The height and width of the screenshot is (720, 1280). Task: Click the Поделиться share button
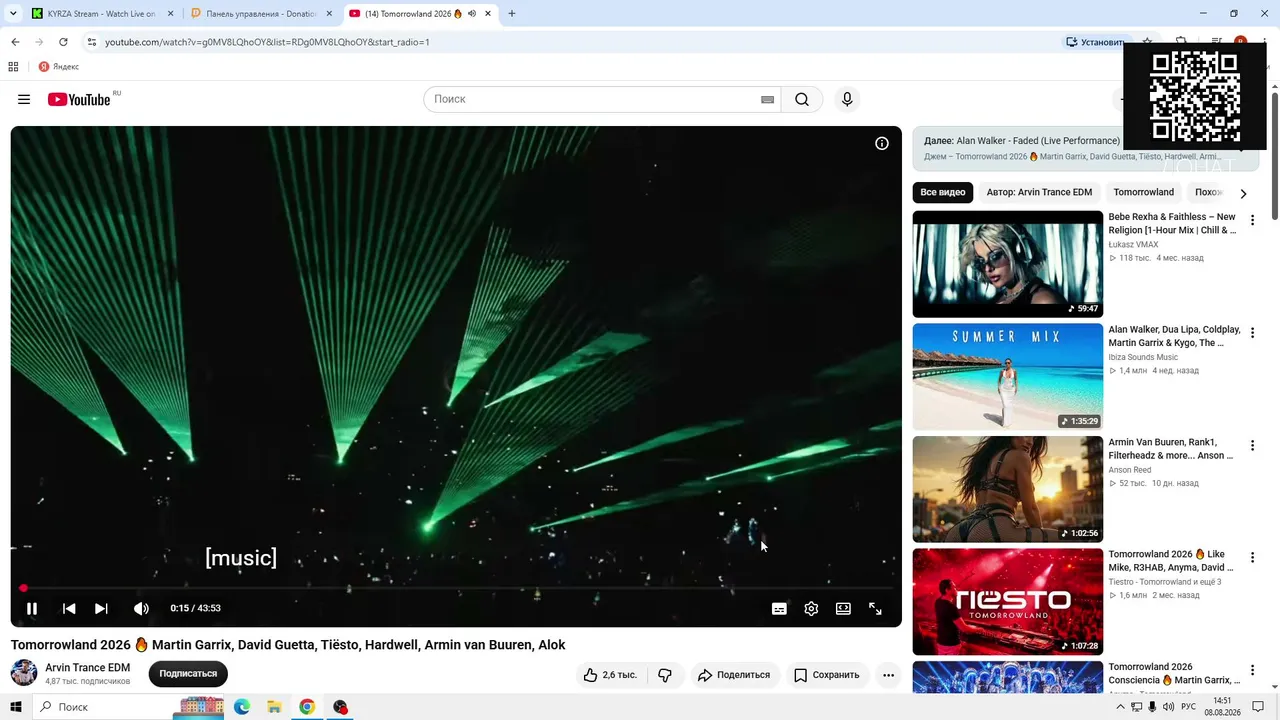[734, 675]
